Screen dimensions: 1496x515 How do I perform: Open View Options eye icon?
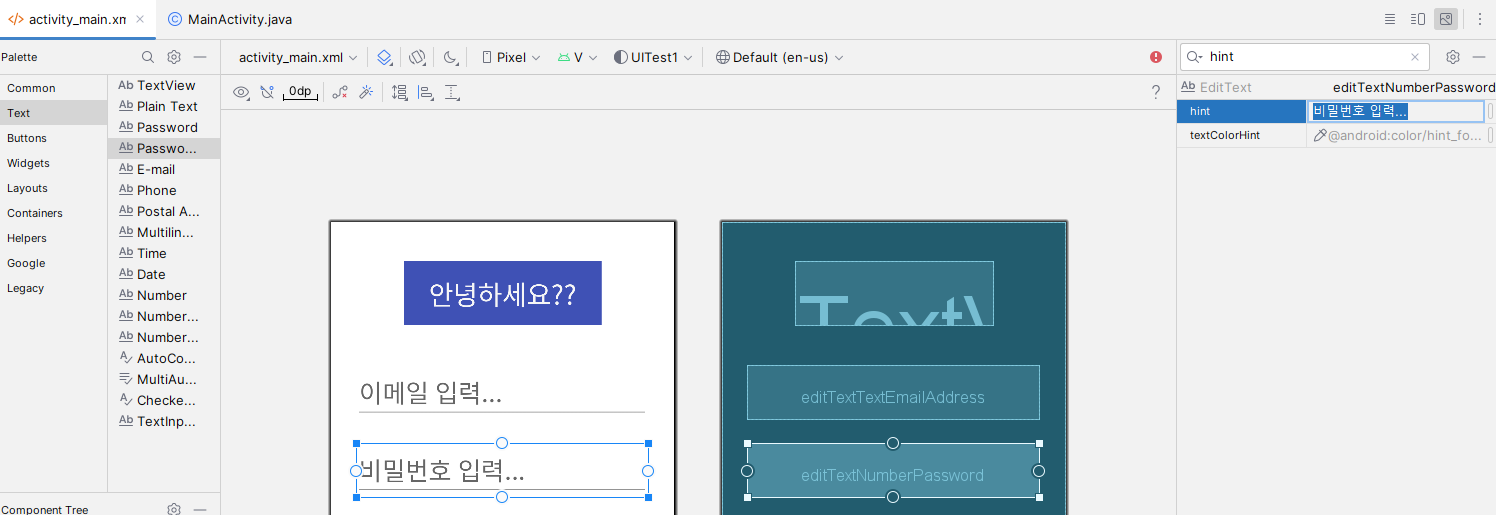pyautogui.click(x=241, y=92)
